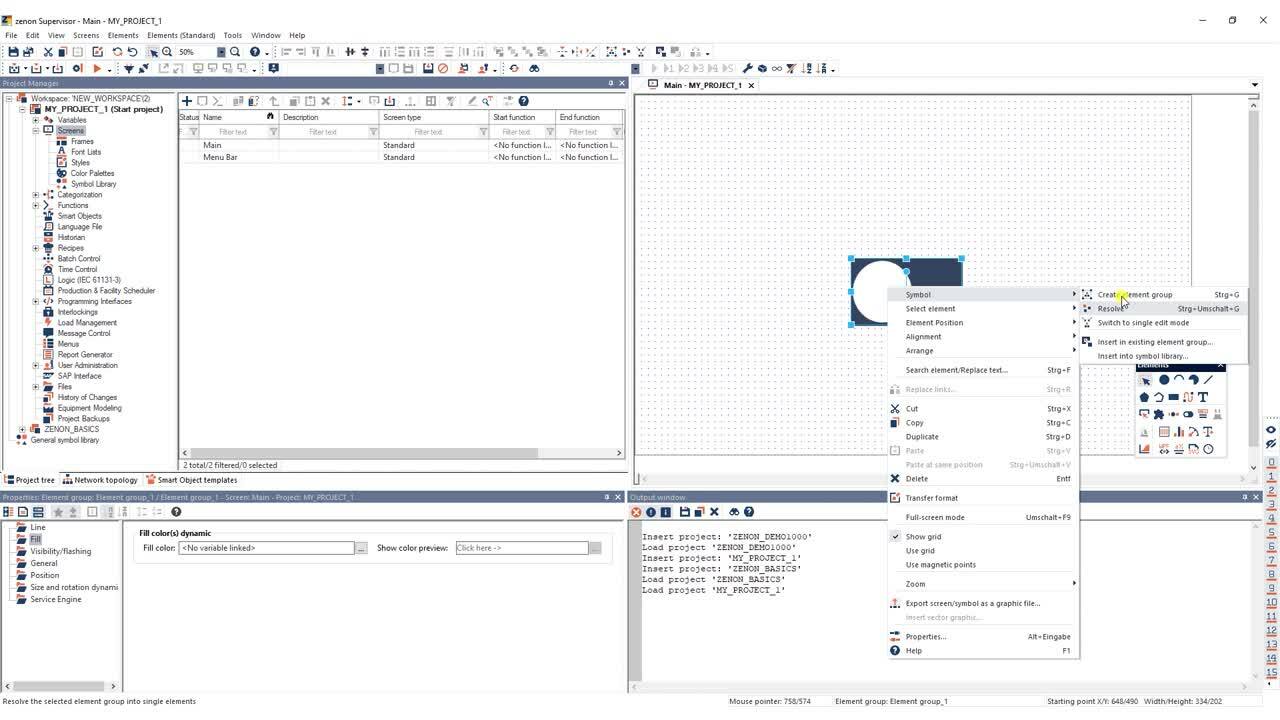Start Runtime with the orange play icon
Viewport: 1280px width, 720px height.
pos(97,69)
